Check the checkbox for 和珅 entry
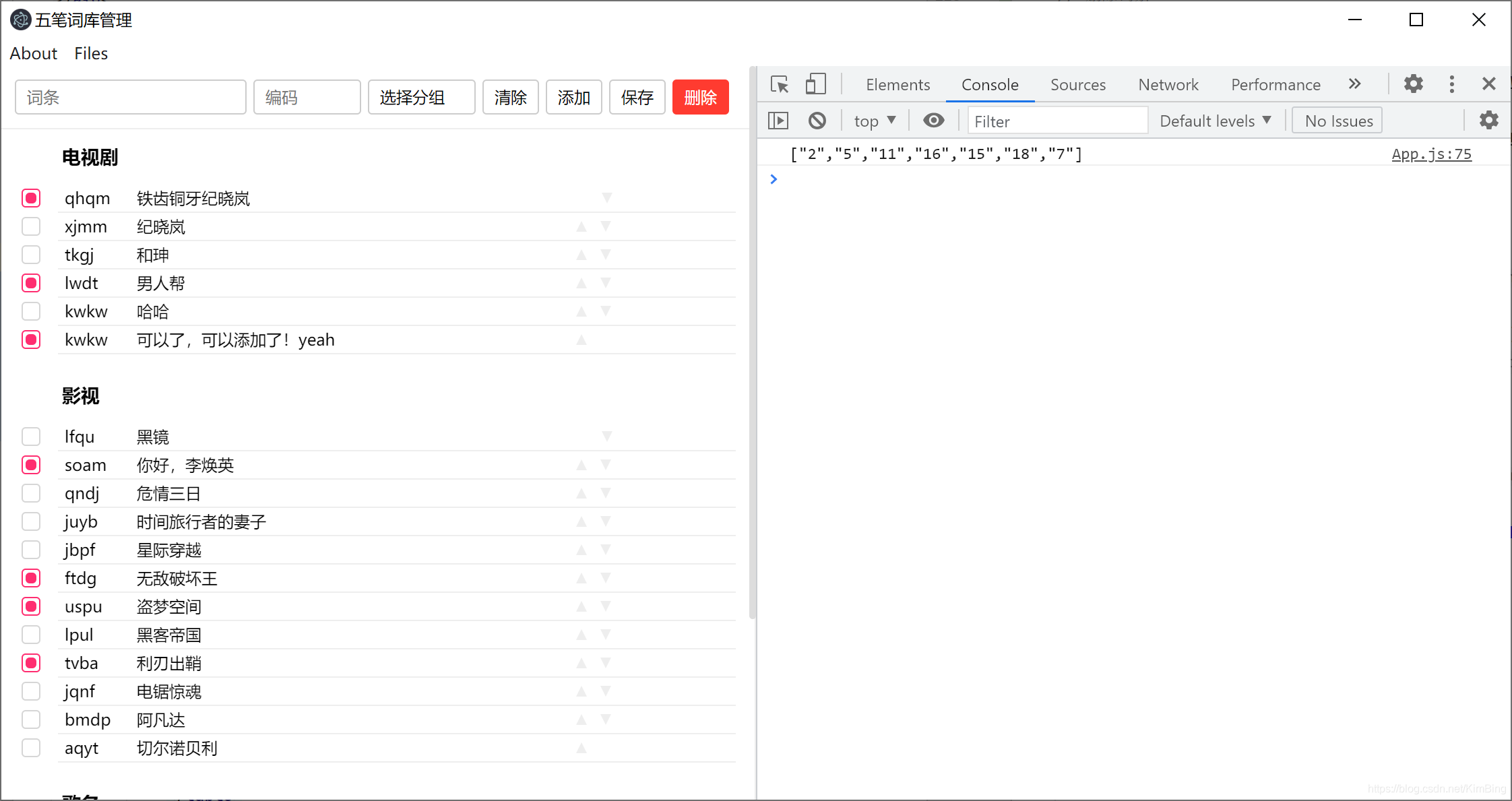 coord(31,255)
